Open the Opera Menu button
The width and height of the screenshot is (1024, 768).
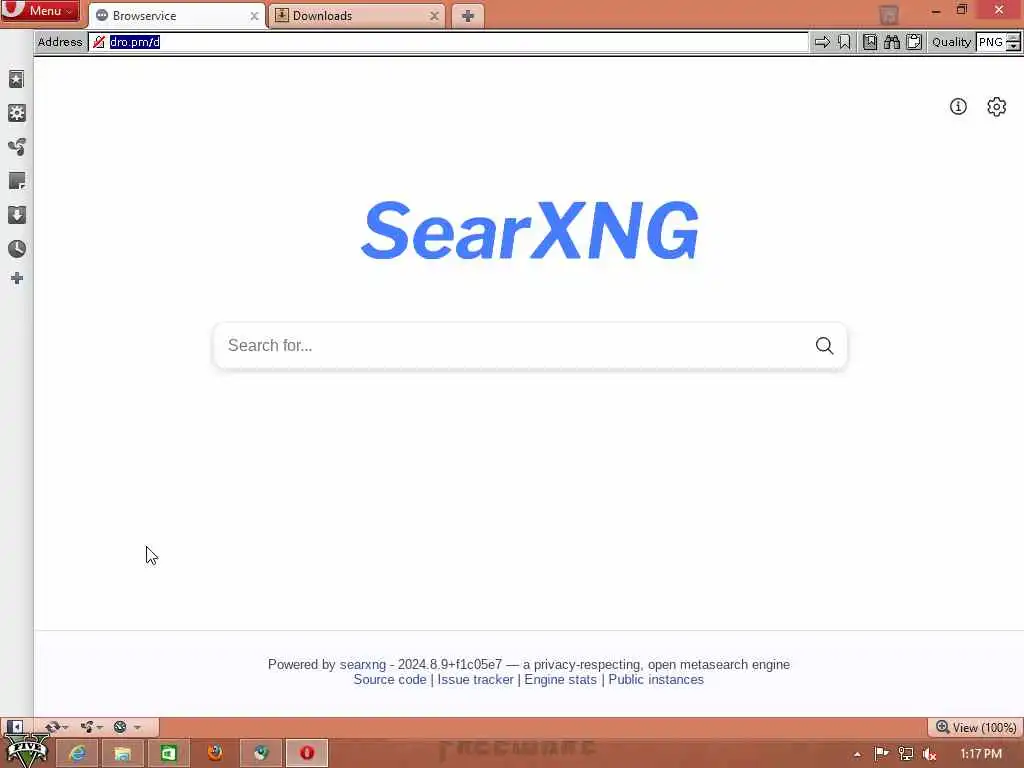(39, 11)
